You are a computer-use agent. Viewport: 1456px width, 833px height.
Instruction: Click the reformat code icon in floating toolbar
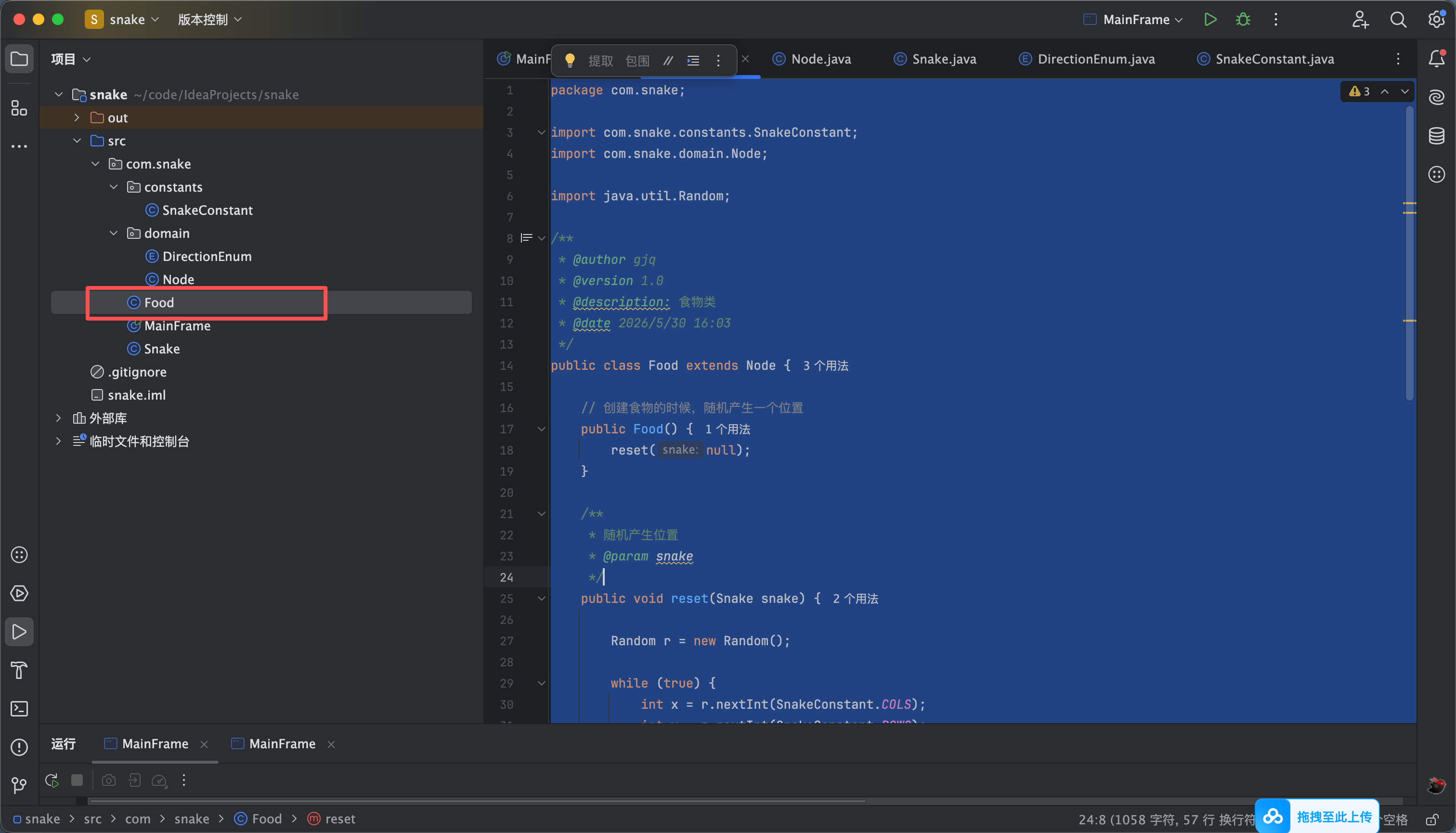click(x=693, y=60)
